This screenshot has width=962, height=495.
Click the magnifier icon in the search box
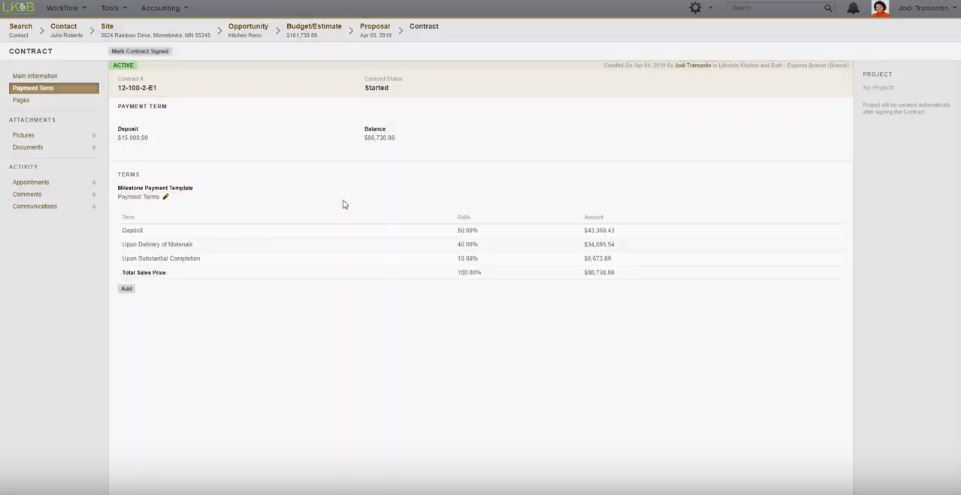pos(828,8)
